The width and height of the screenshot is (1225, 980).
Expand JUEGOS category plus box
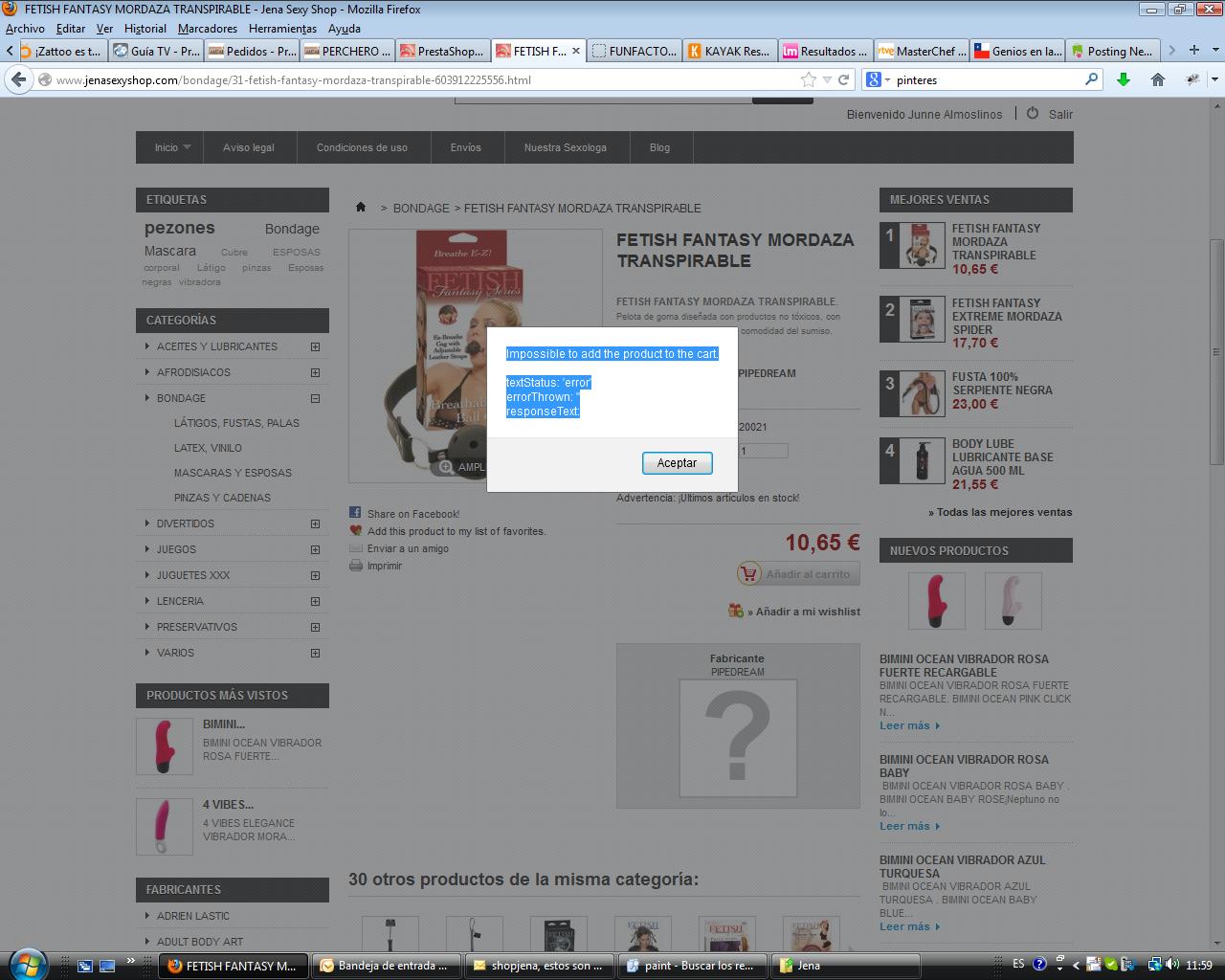[315, 549]
